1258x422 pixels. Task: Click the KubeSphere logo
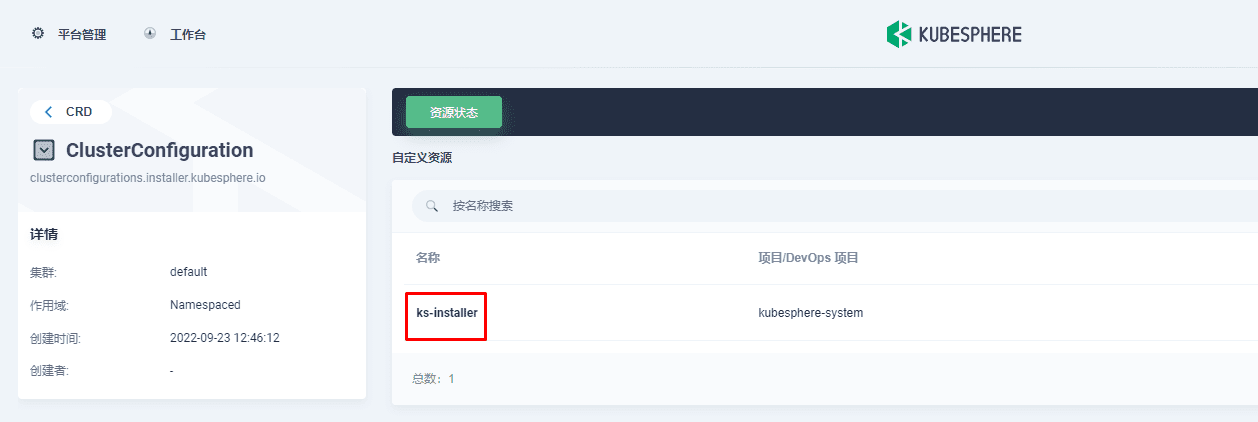pyautogui.click(x=954, y=34)
